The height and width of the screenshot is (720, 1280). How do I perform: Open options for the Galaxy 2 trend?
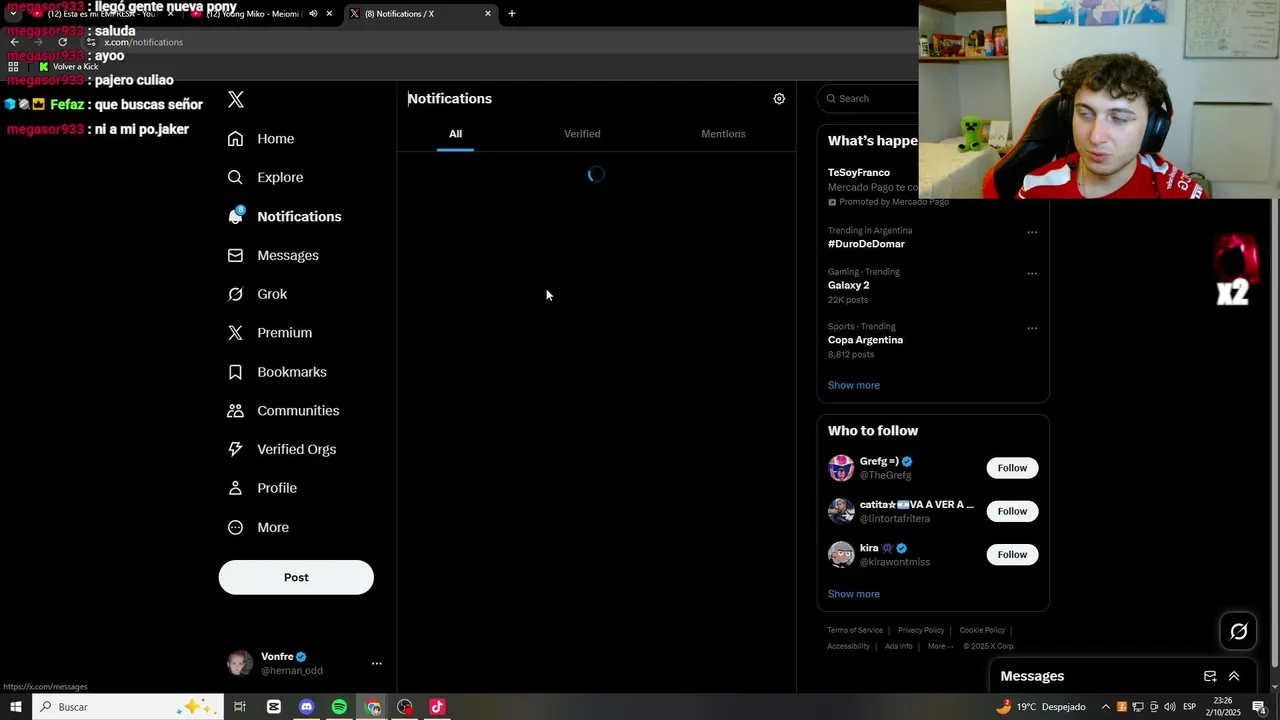coord(1032,273)
